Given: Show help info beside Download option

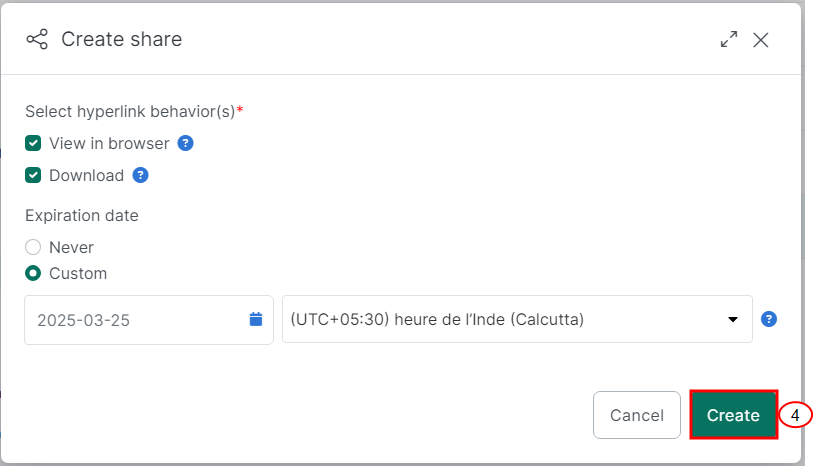Looking at the screenshot, I should pyautogui.click(x=140, y=175).
